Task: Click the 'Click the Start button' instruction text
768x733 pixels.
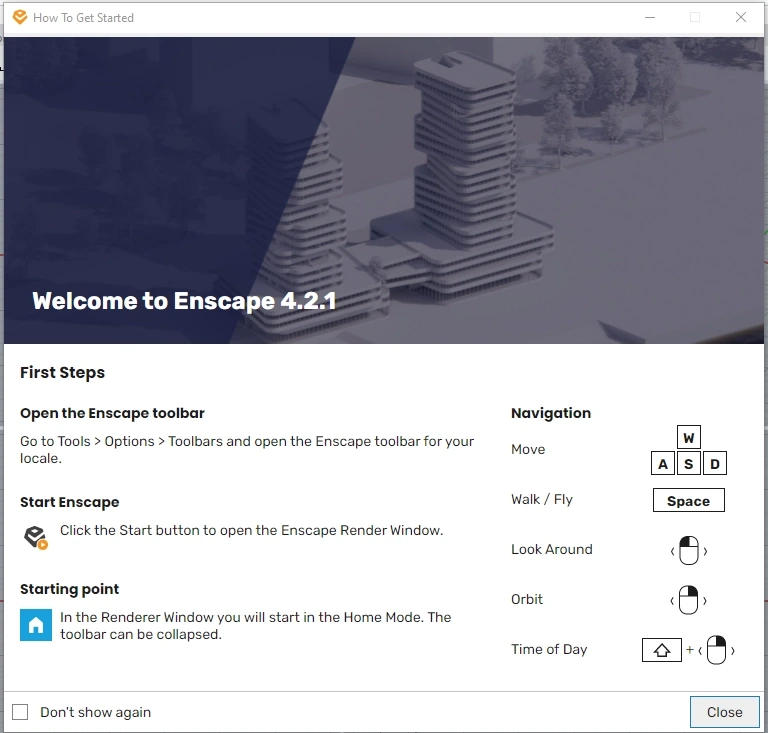Action: [x=251, y=531]
